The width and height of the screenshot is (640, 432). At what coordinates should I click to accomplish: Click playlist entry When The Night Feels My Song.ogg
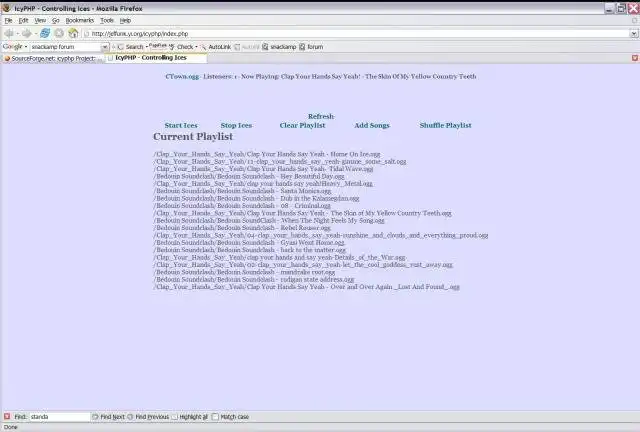point(269,220)
